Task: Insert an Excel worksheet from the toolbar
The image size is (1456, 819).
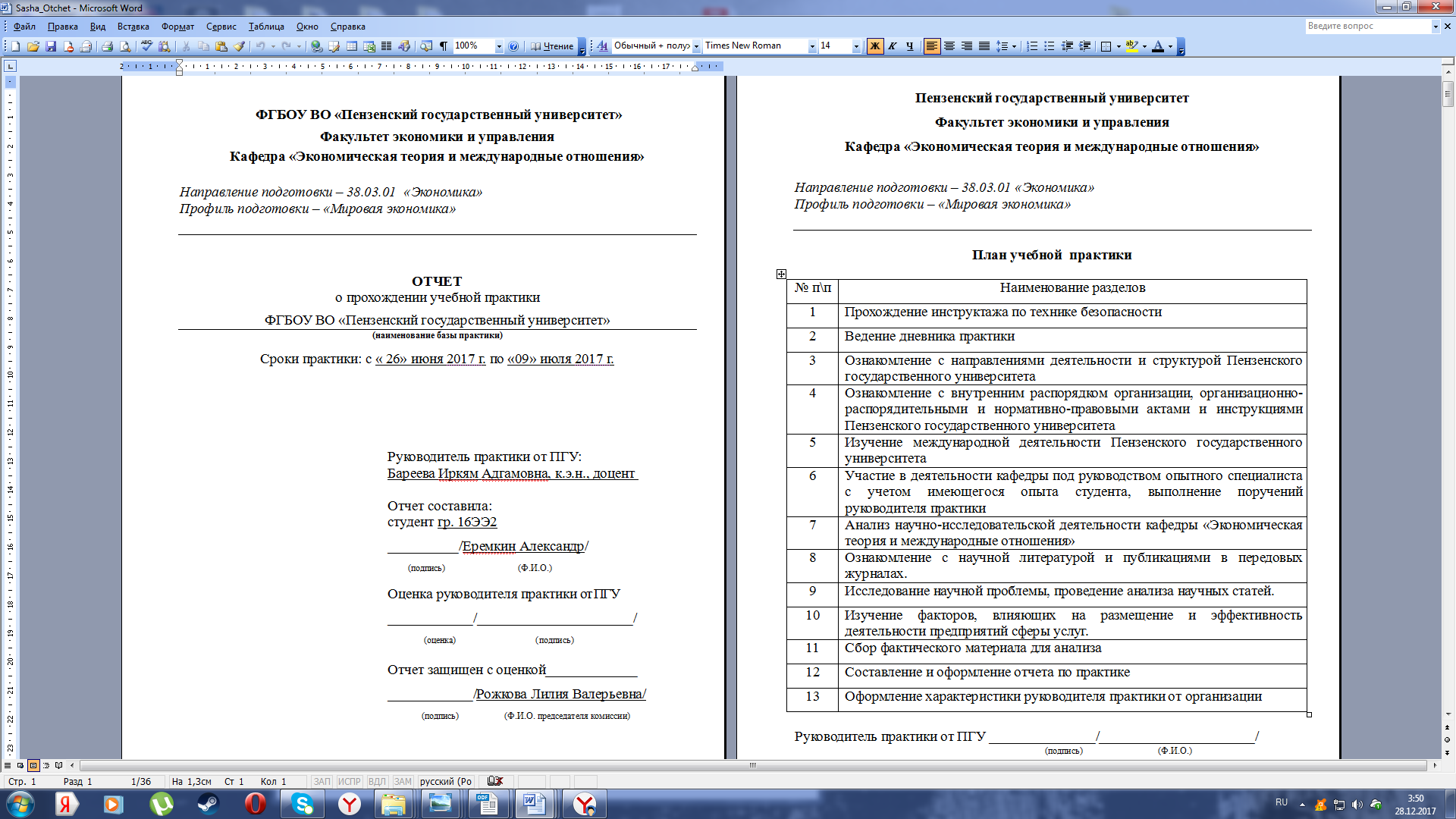Action: click(369, 46)
